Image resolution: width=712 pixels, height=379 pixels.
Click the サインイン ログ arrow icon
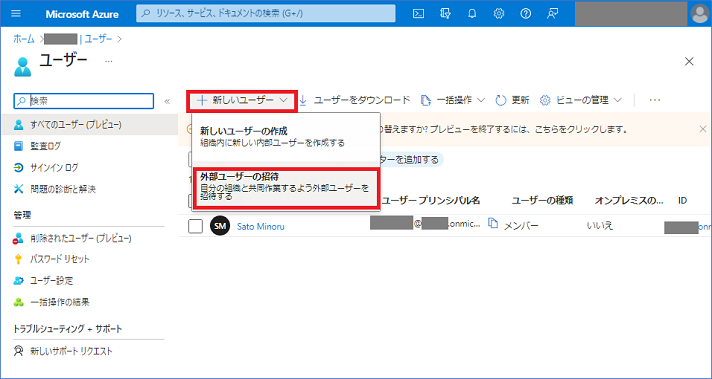click(18, 167)
